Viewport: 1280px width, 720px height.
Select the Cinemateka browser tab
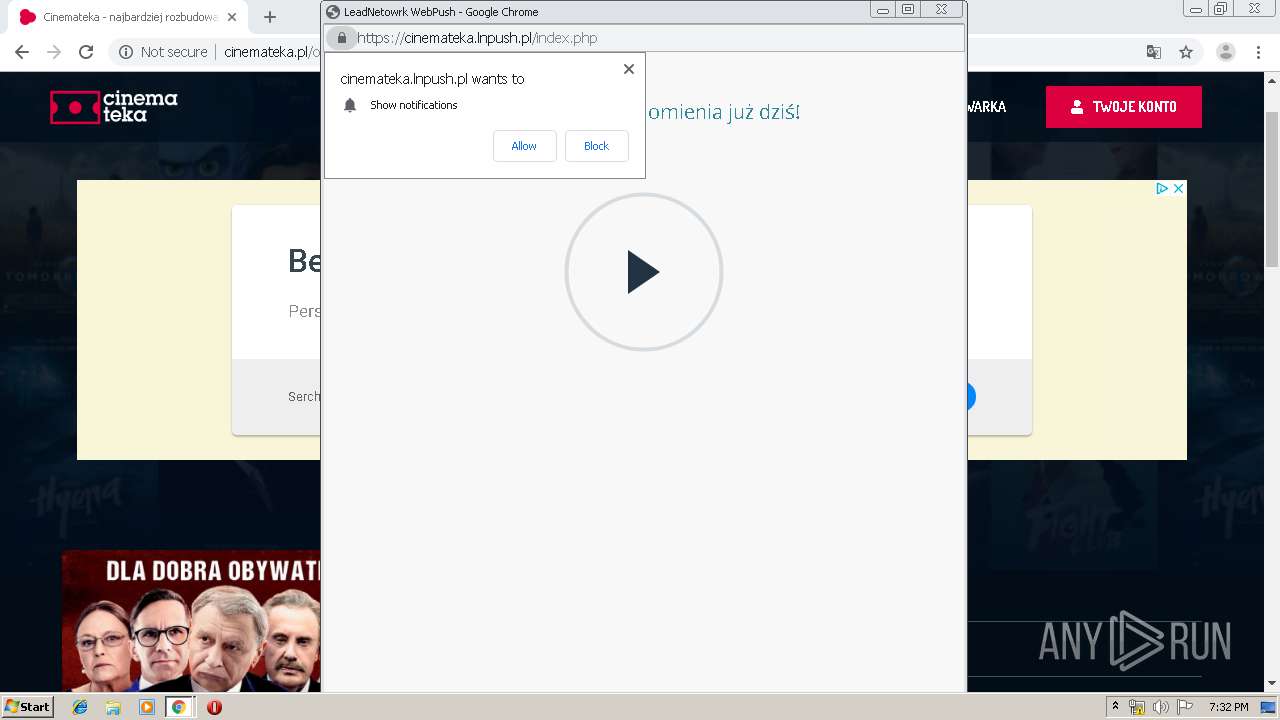[129, 17]
